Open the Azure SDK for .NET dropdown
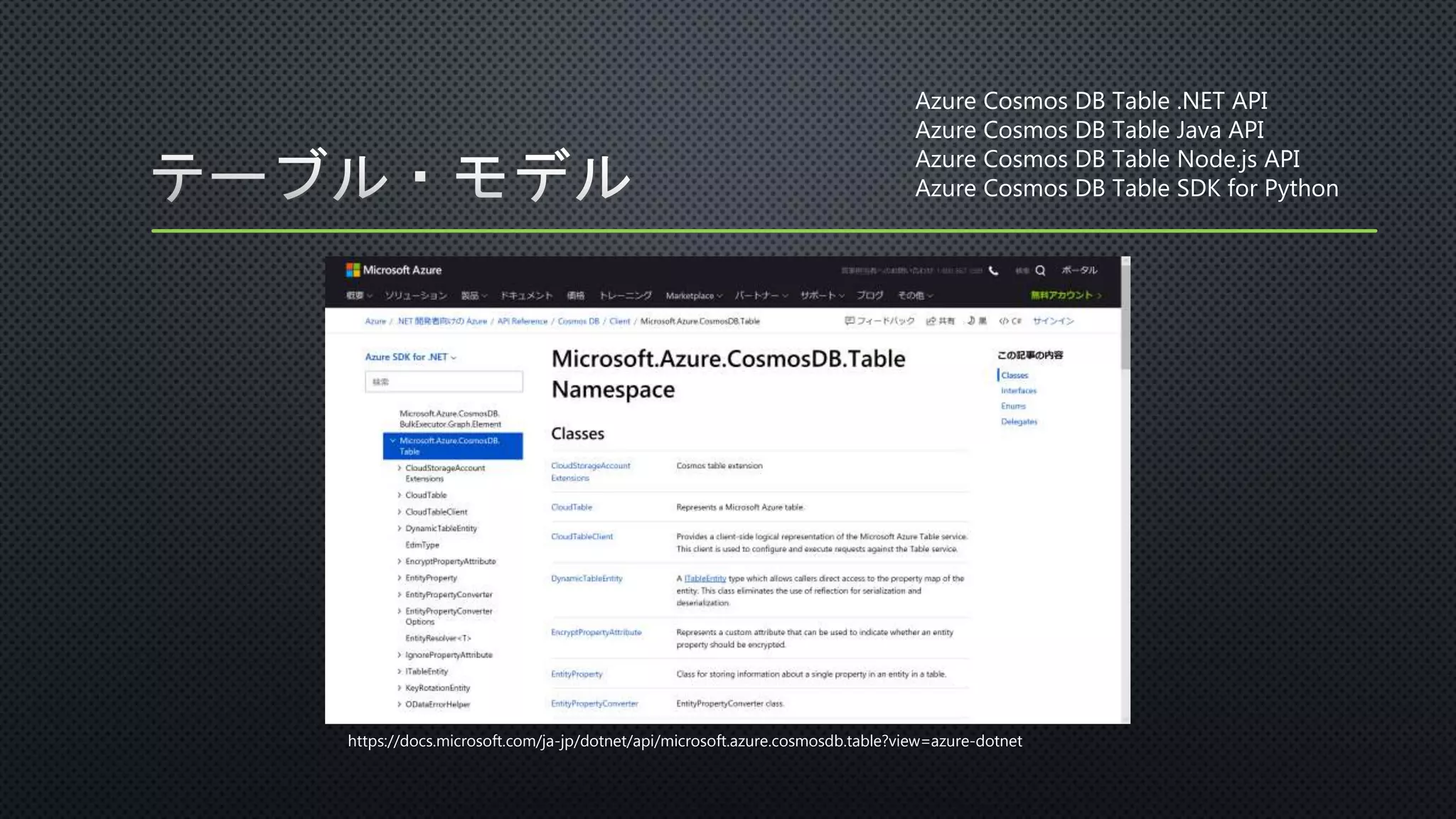 coord(411,357)
